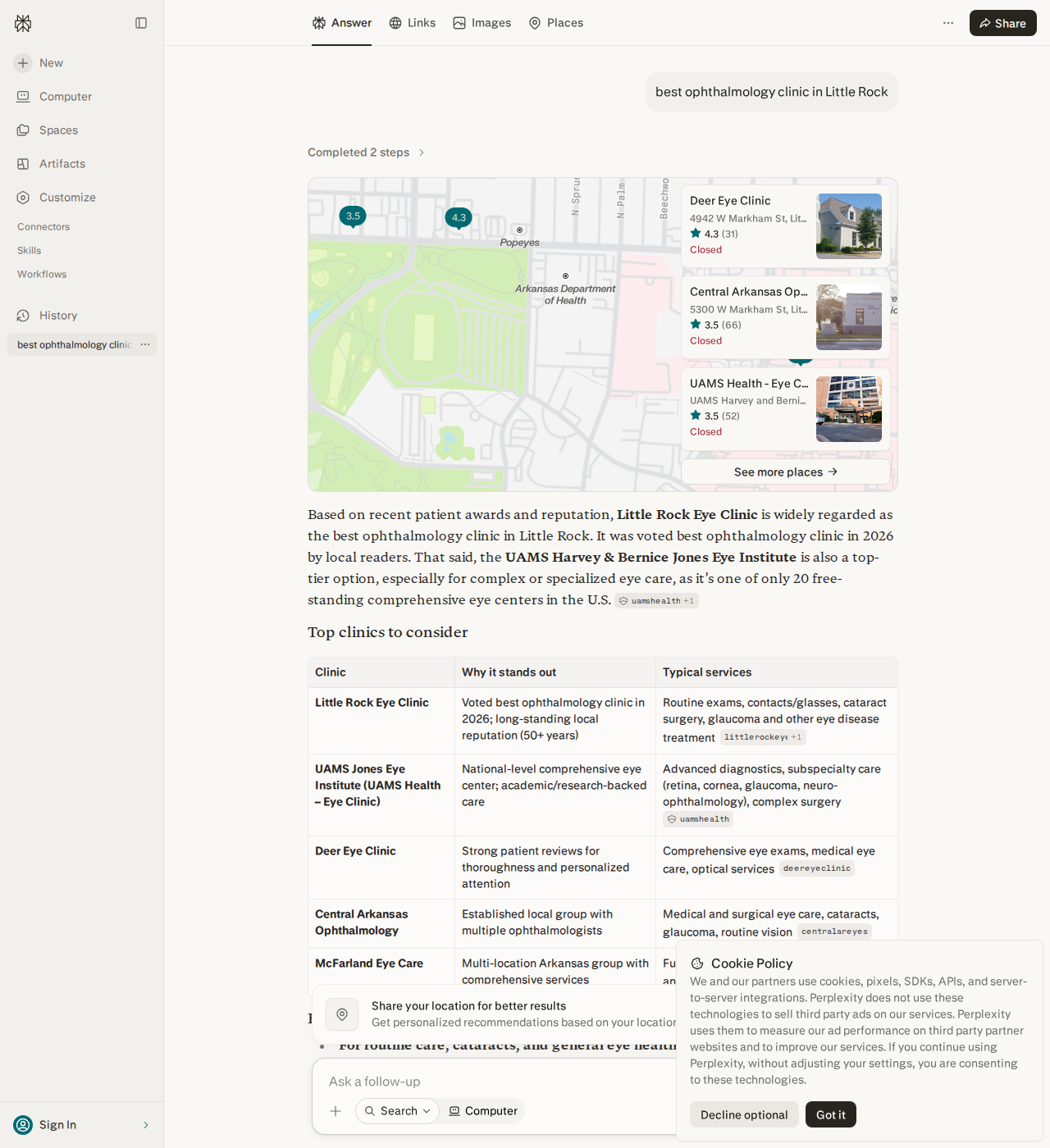This screenshot has width=1050, height=1148.
Task: Expand the Completed 2 steps details
Action: click(x=367, y=153)
